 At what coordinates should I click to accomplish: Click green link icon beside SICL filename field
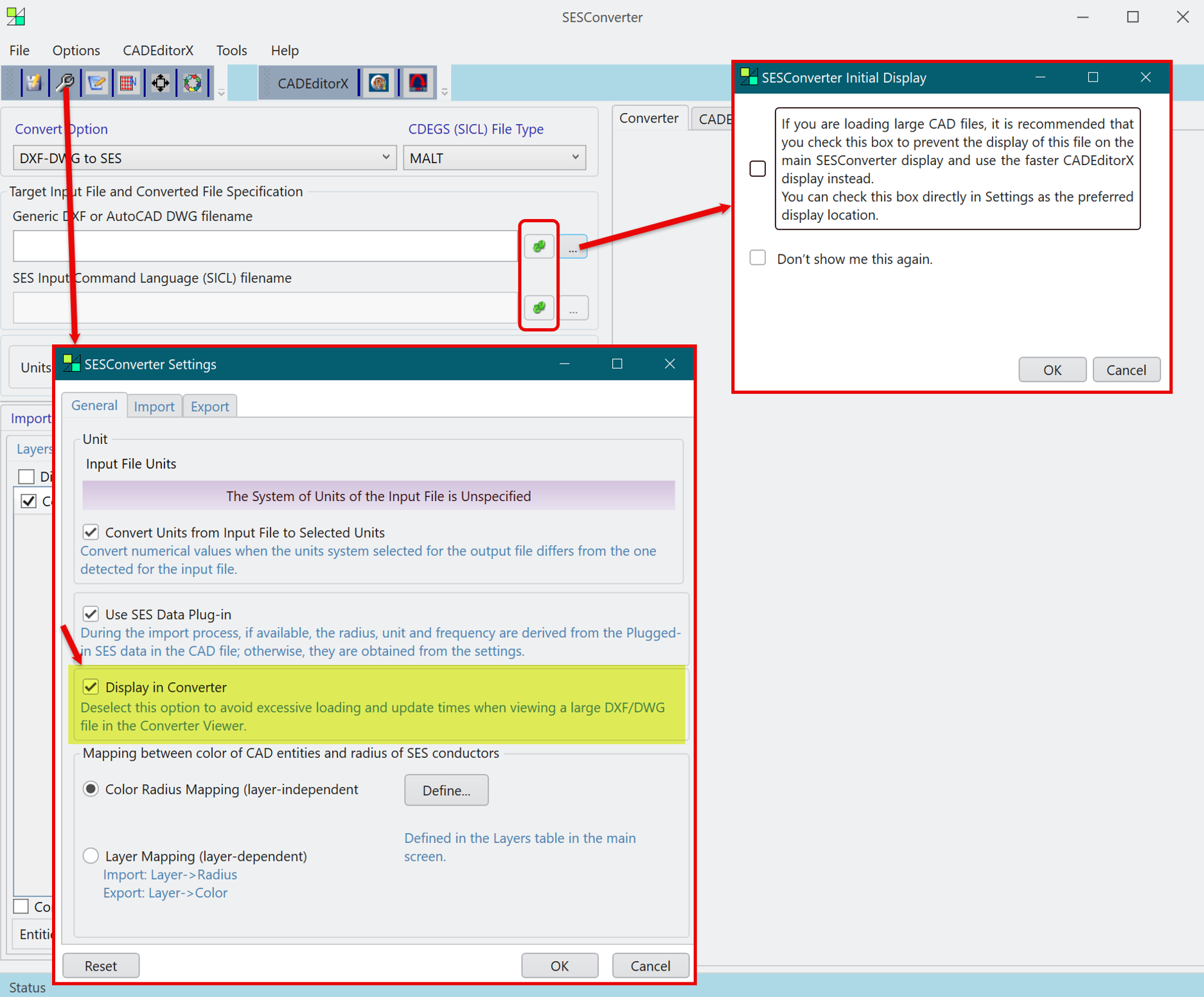click(x=539, y=308)
